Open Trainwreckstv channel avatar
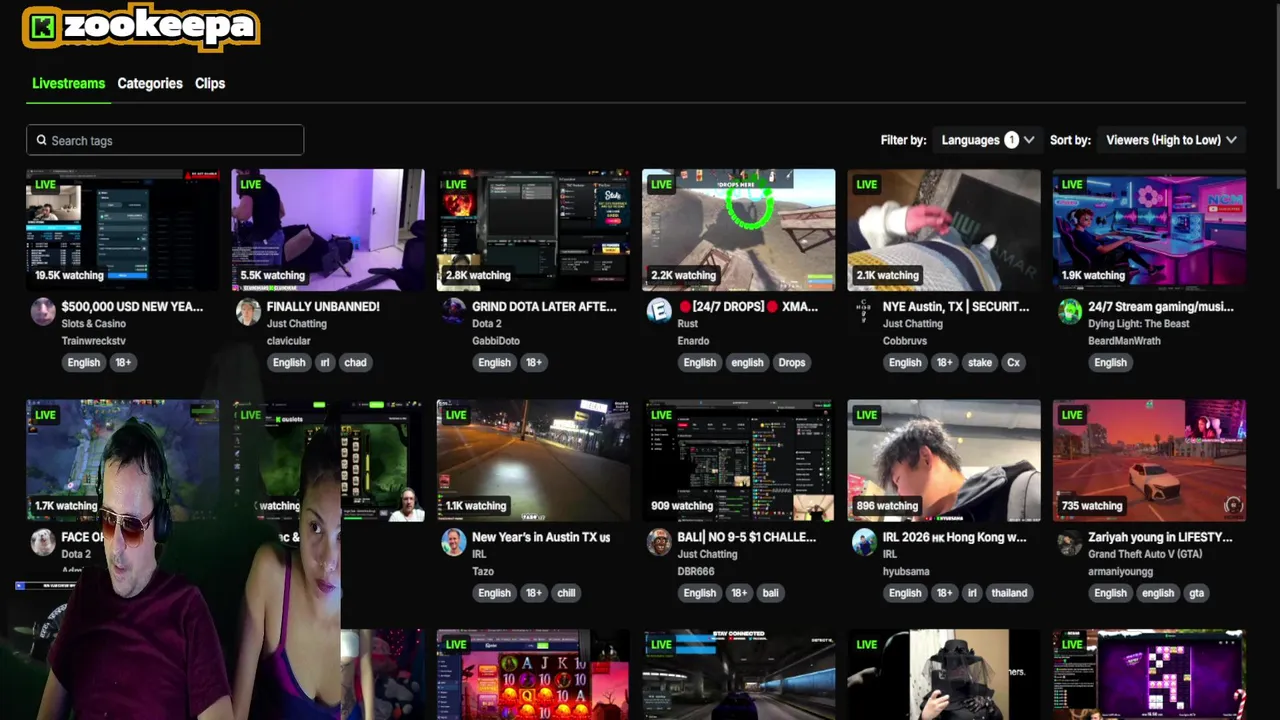 point(43,312)
